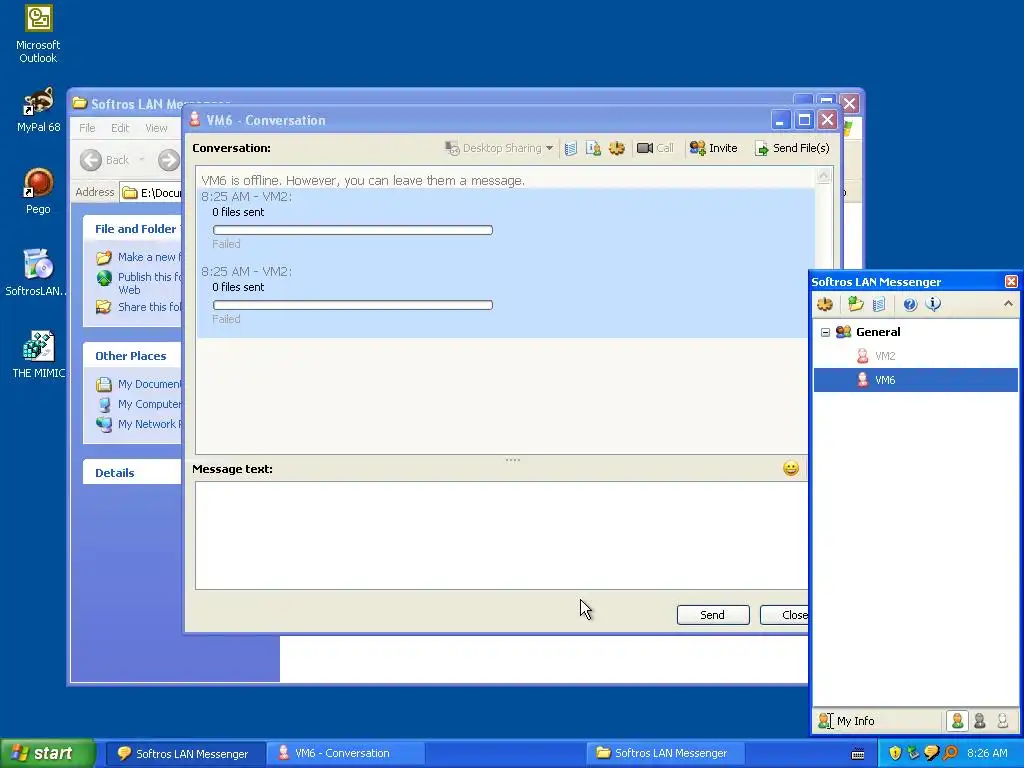Click the first failed file transfer progress bar
The height and width of the screenshot is (768, 1024).
[x=353, y=230]
